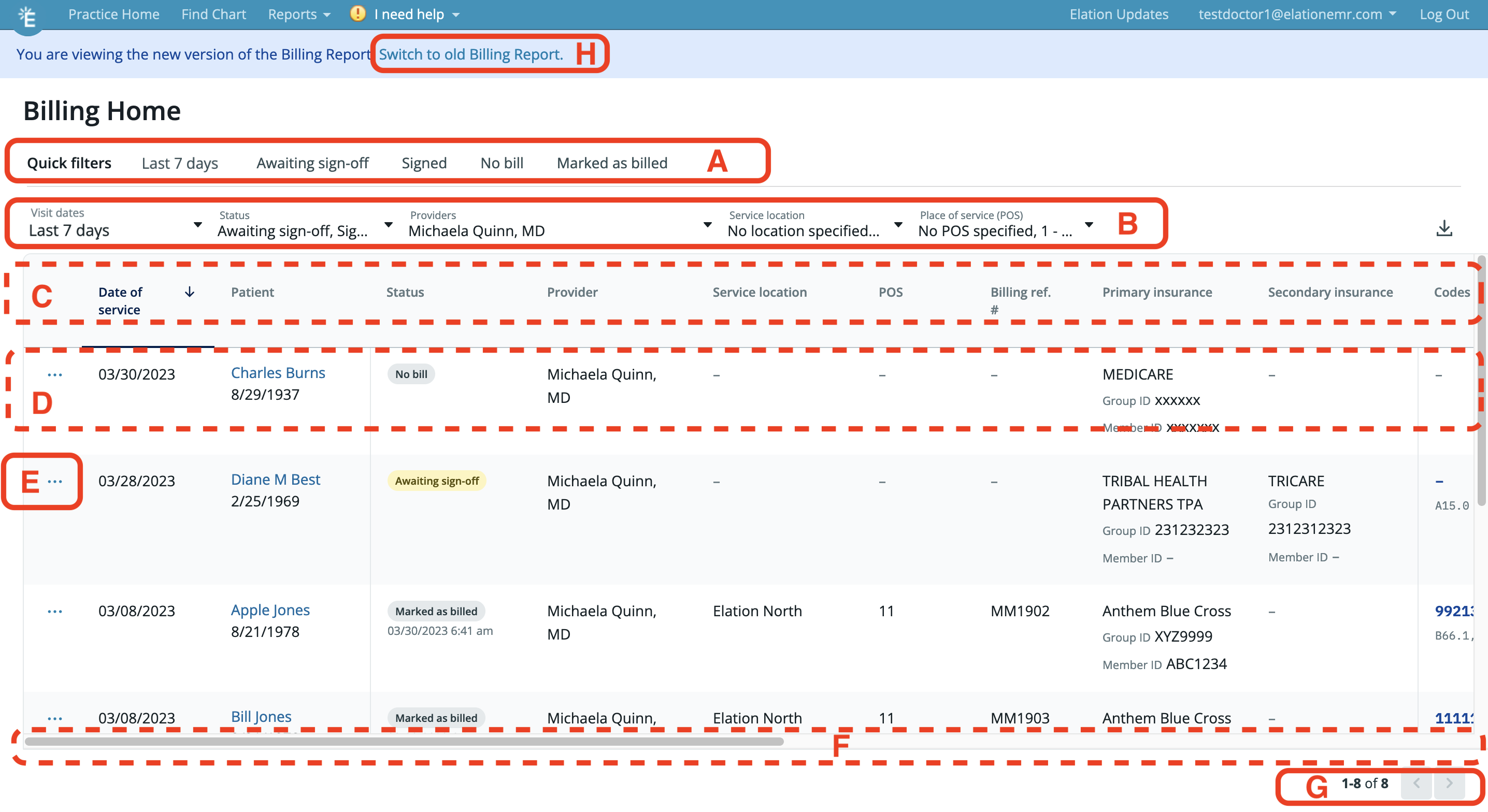Viewport: 1488px width, 812px height.
Task: Select the Signed quick filter tab
Action: 424,162
